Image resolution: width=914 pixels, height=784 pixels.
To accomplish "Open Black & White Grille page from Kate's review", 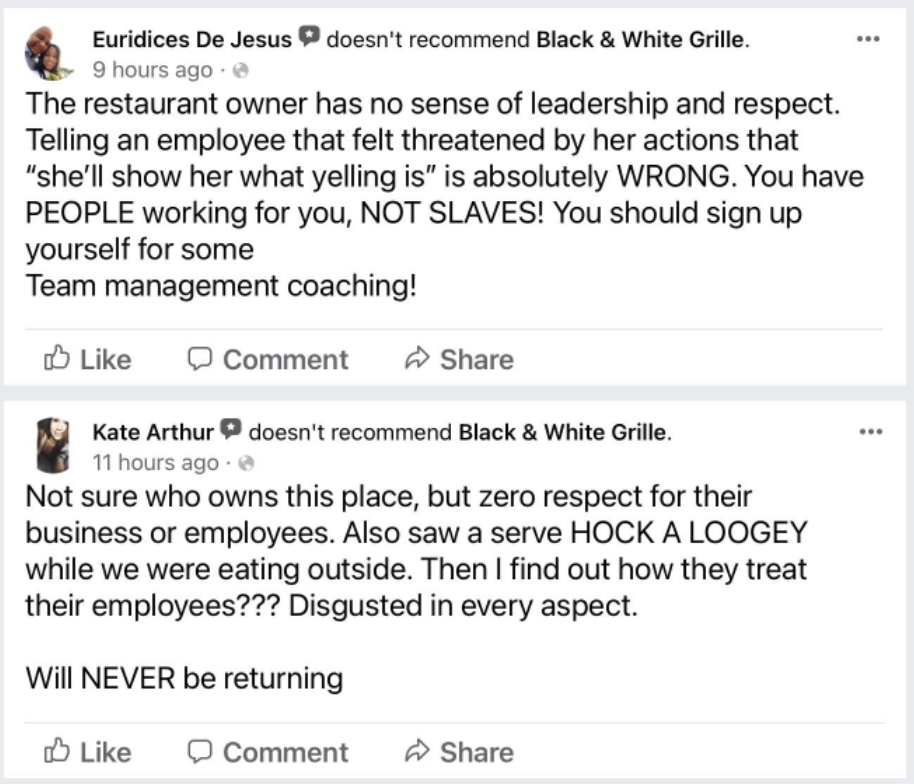I will point(562,432).
